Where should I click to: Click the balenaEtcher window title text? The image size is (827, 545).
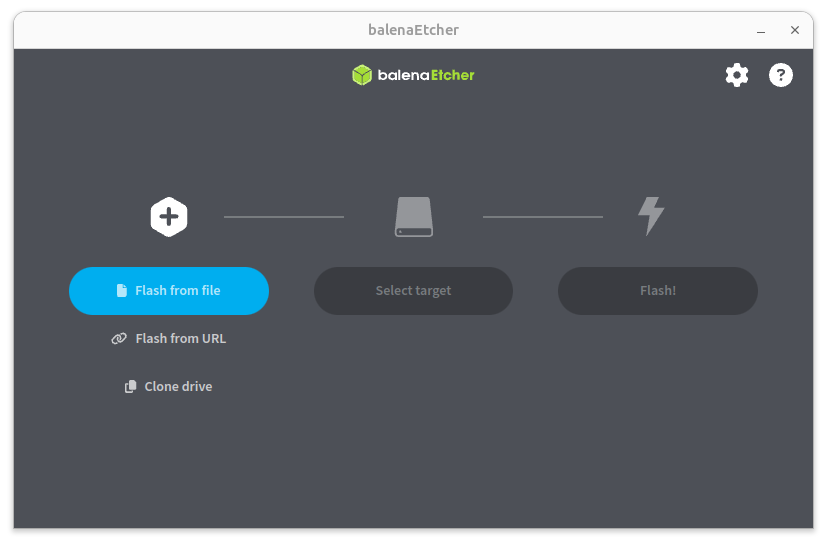(x=414, y=30)
